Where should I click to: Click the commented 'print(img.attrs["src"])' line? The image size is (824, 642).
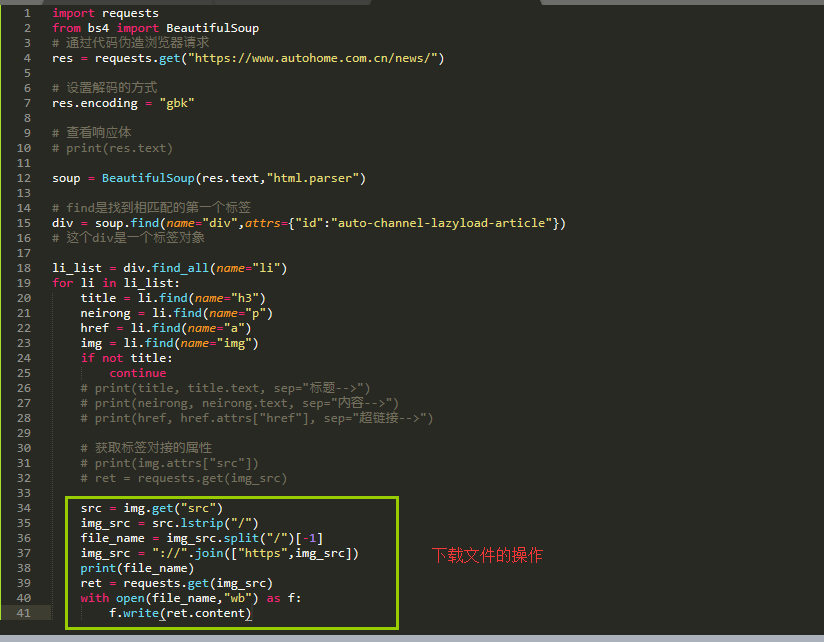(169, 463)
